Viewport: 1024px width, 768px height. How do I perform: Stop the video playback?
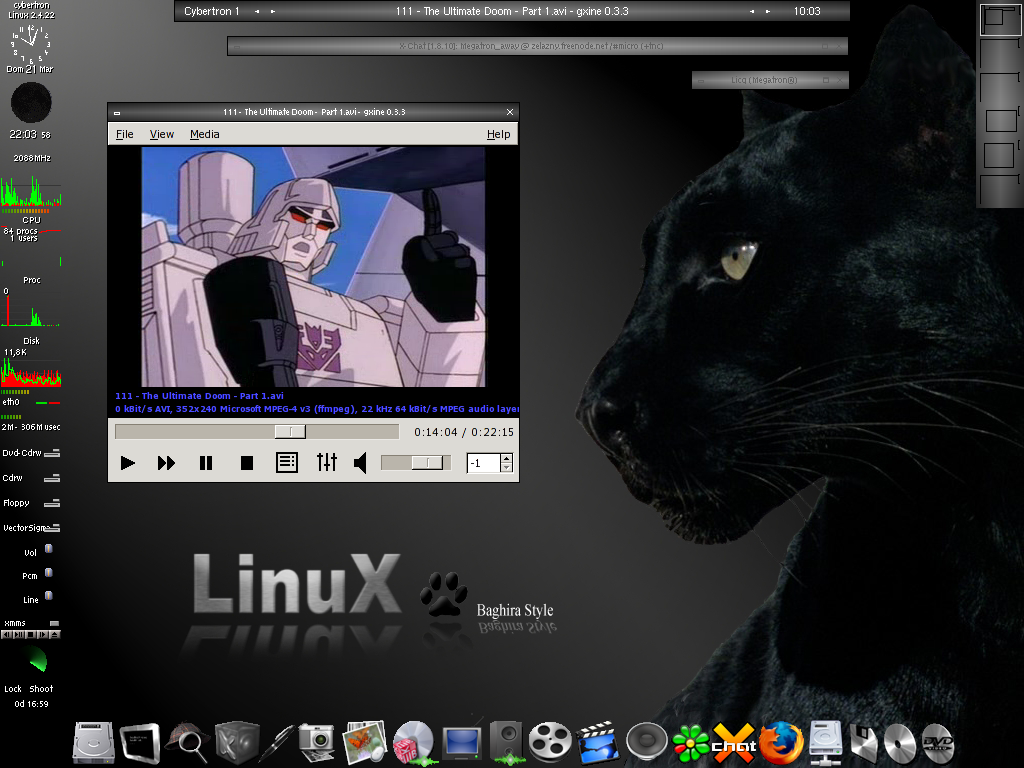pyautogui.click(x=246, y=463)
